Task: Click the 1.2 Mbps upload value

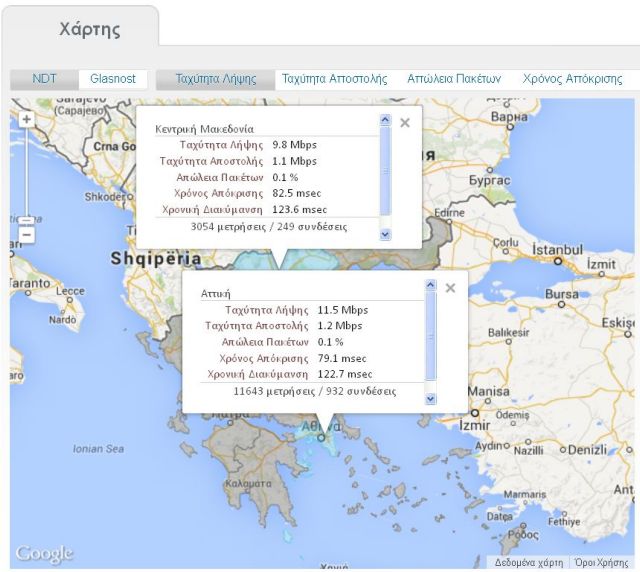Action: click(x=340, y=326)
